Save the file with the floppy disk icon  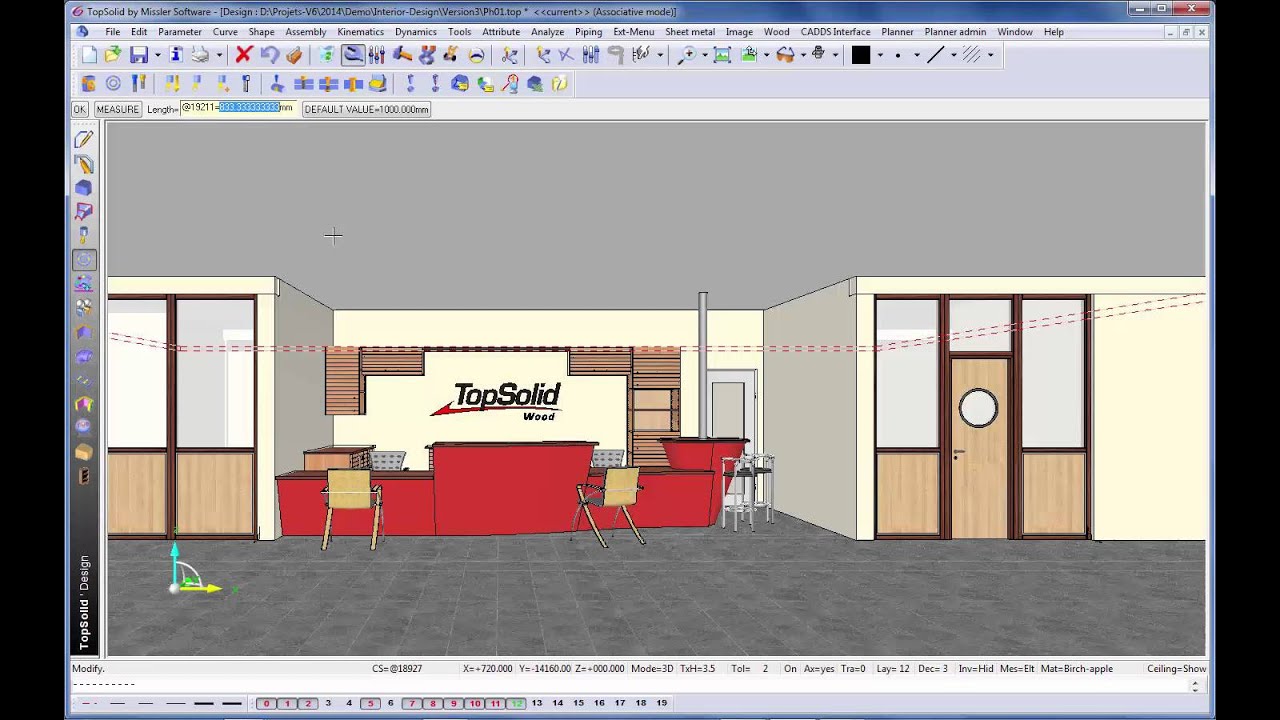[x=139, y=55]
